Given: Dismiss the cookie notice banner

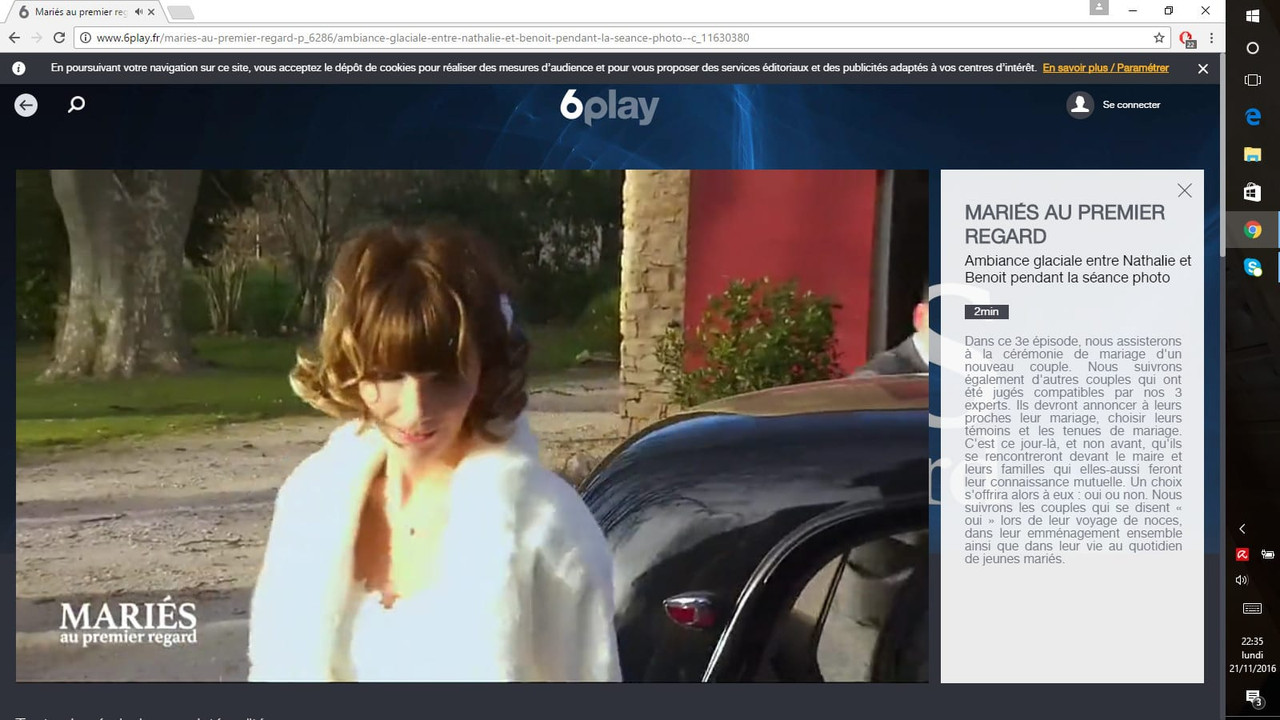Looking at the screenshot, I should [x=1203, y=69].
